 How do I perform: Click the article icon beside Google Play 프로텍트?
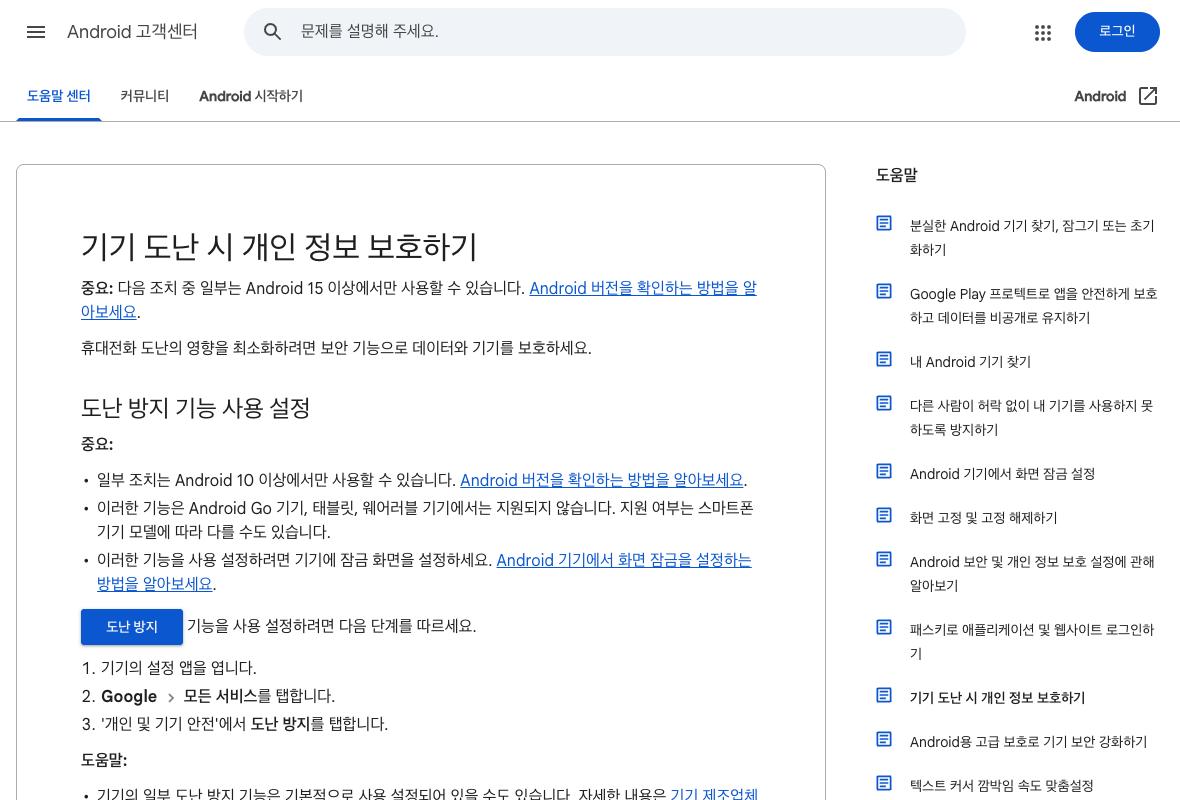884,291
